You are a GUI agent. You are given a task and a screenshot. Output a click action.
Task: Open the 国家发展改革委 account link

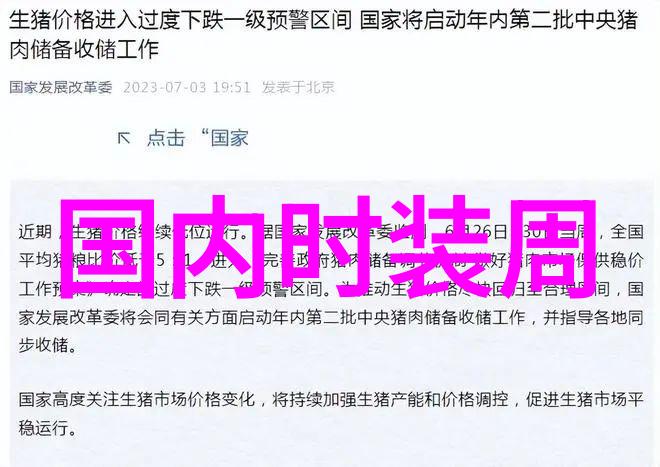tap(61, 88)
